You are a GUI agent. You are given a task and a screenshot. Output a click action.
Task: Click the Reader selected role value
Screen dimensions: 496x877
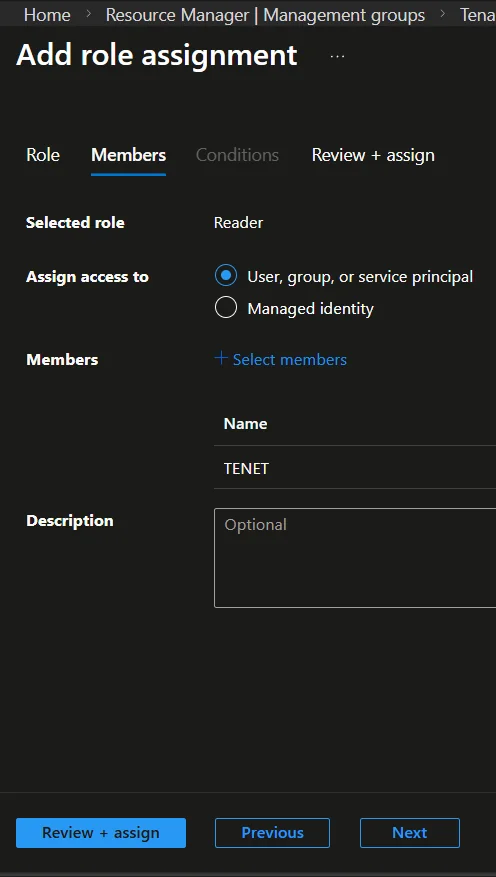pos(238,223)
